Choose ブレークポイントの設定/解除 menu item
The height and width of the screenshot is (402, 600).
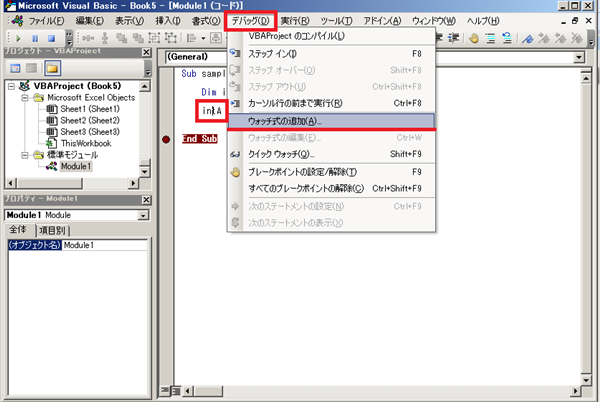[x=331, y=172]
